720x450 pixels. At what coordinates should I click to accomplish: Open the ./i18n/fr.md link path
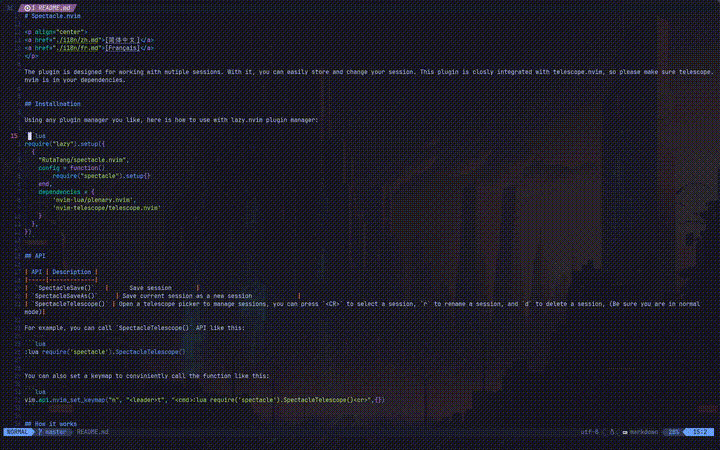tap(75, 48)
